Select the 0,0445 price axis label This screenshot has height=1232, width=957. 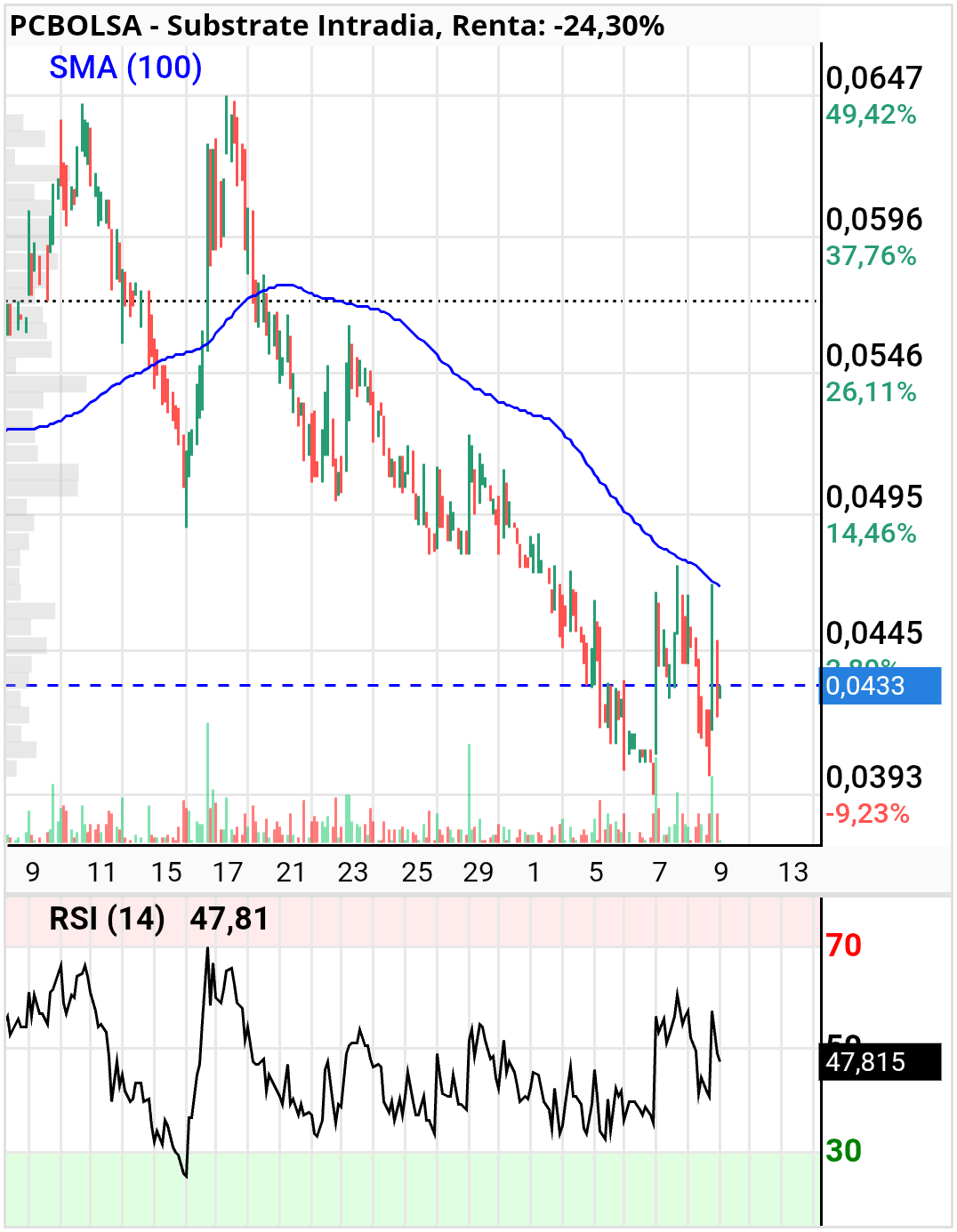coord(874,633)
